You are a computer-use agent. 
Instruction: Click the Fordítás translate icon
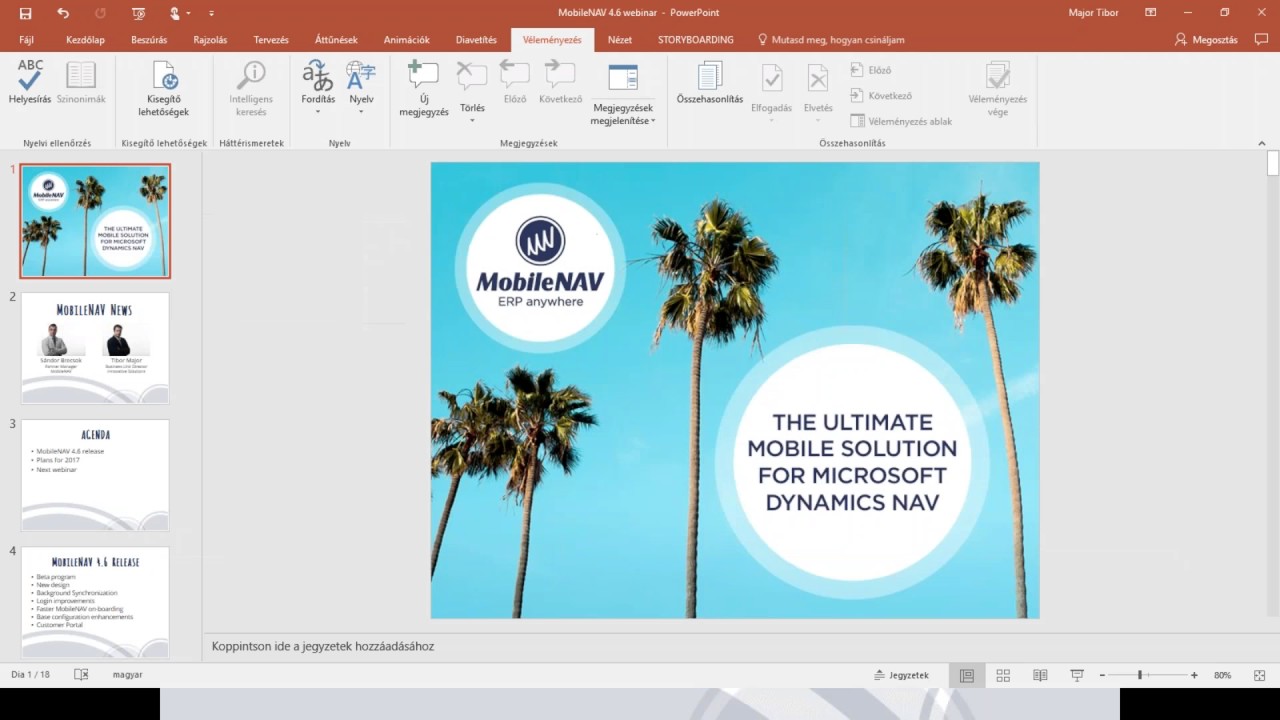coord(318,75)
